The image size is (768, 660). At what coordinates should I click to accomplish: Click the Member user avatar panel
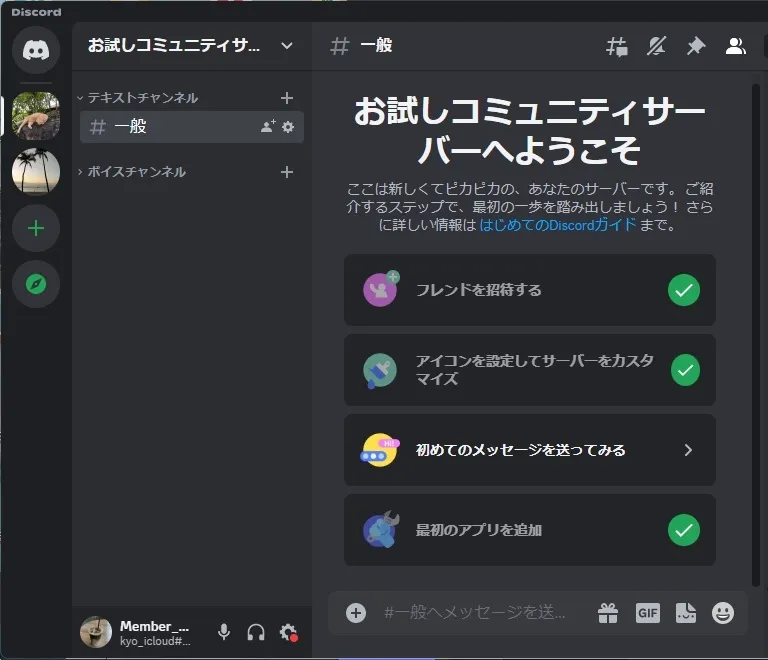pyautogui.click(x=96, y=632)
